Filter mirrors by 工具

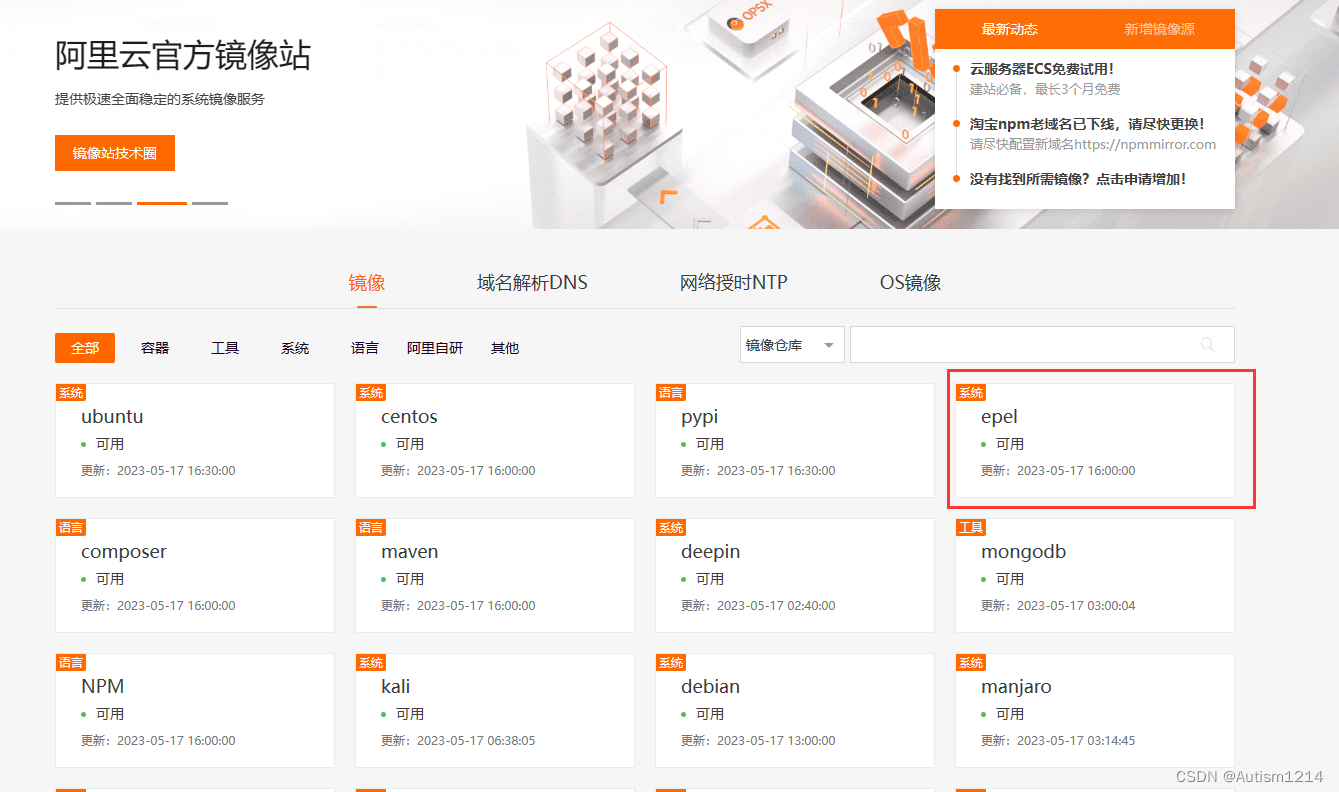(225, 348)
